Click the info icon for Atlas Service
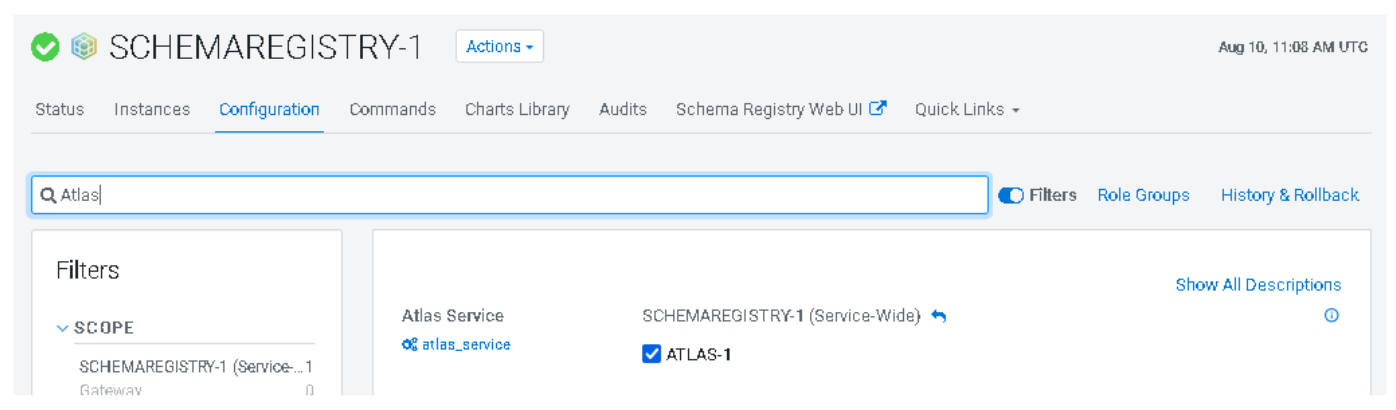Viewport: 1396px width, 410px height. [1331, 316]
